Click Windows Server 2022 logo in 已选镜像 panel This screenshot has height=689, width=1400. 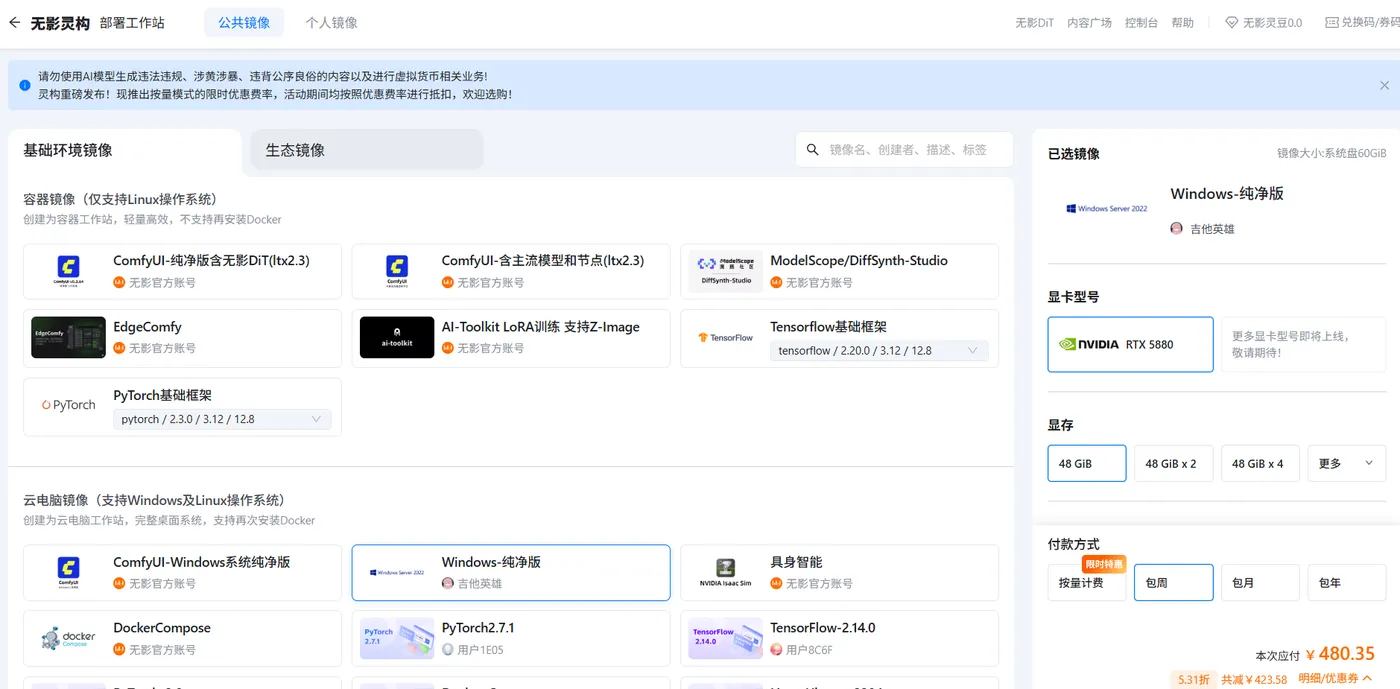tap(1107, 208)
